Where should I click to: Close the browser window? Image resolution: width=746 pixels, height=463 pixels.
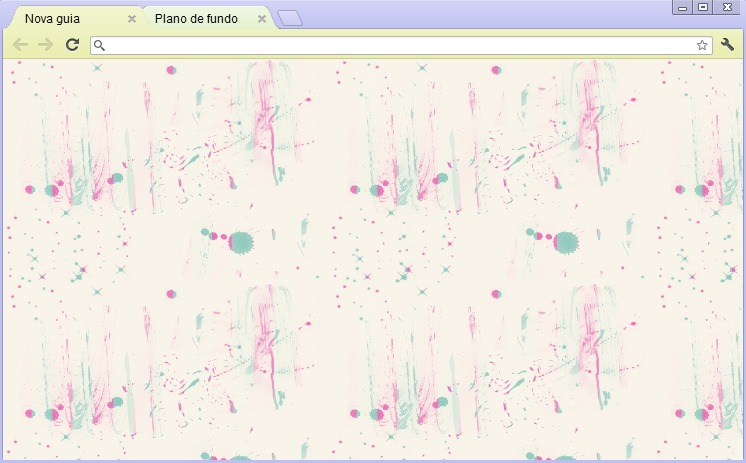point(727,7)
